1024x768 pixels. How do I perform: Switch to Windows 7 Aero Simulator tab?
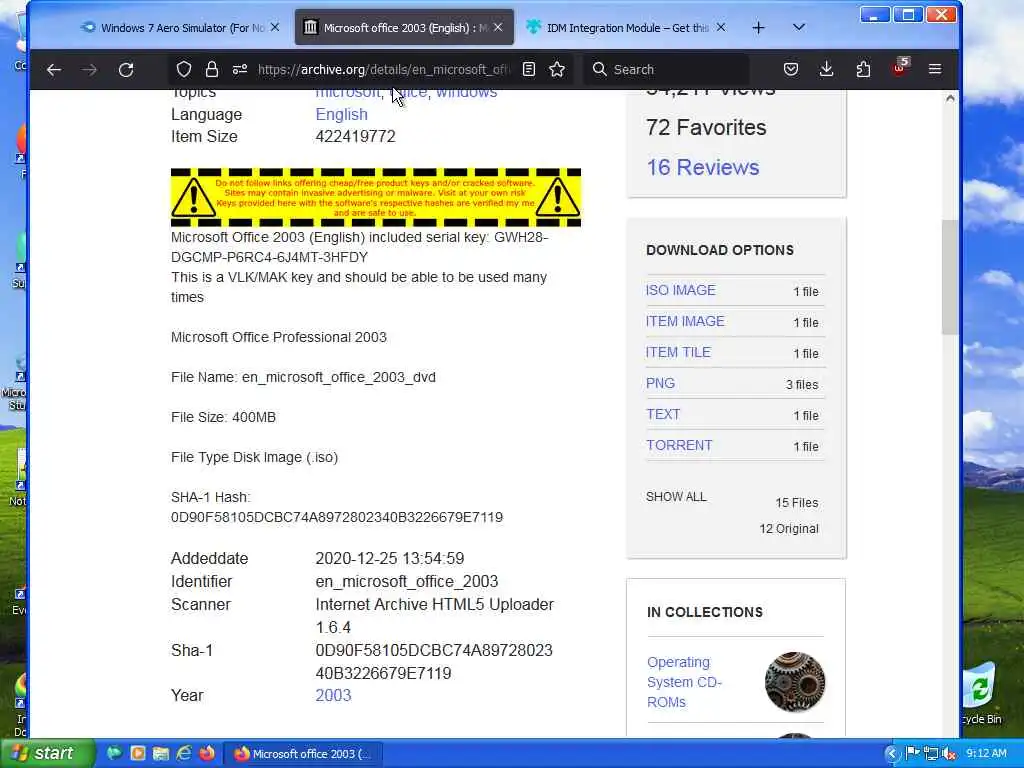[180, 27]
